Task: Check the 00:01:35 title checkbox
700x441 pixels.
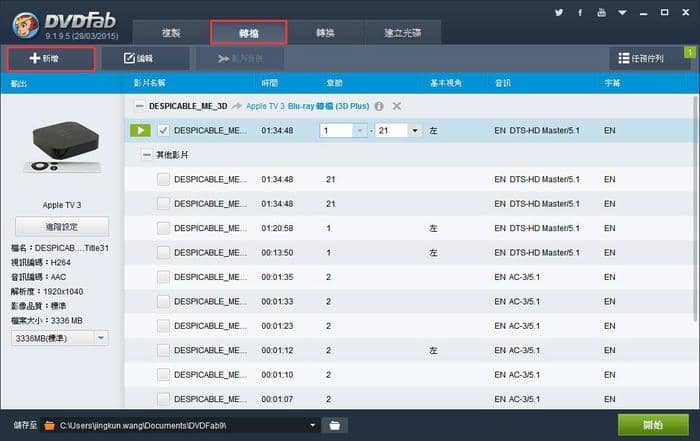Action: 163,277
